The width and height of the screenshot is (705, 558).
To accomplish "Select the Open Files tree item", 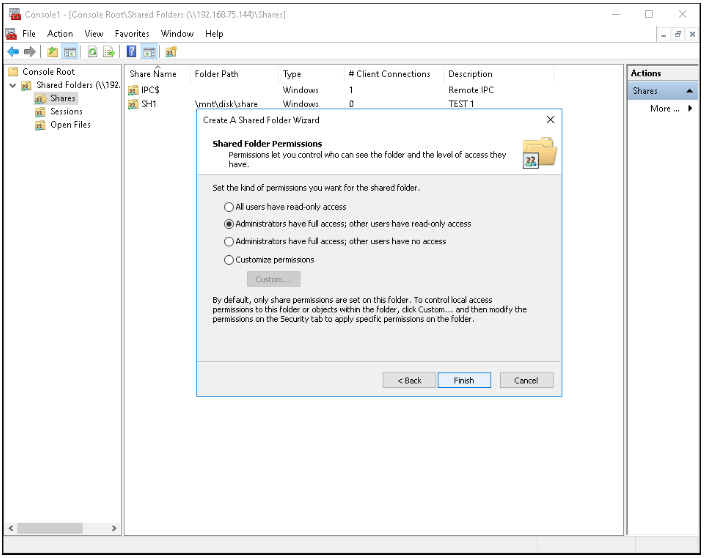I will click(x=70, y=125).
